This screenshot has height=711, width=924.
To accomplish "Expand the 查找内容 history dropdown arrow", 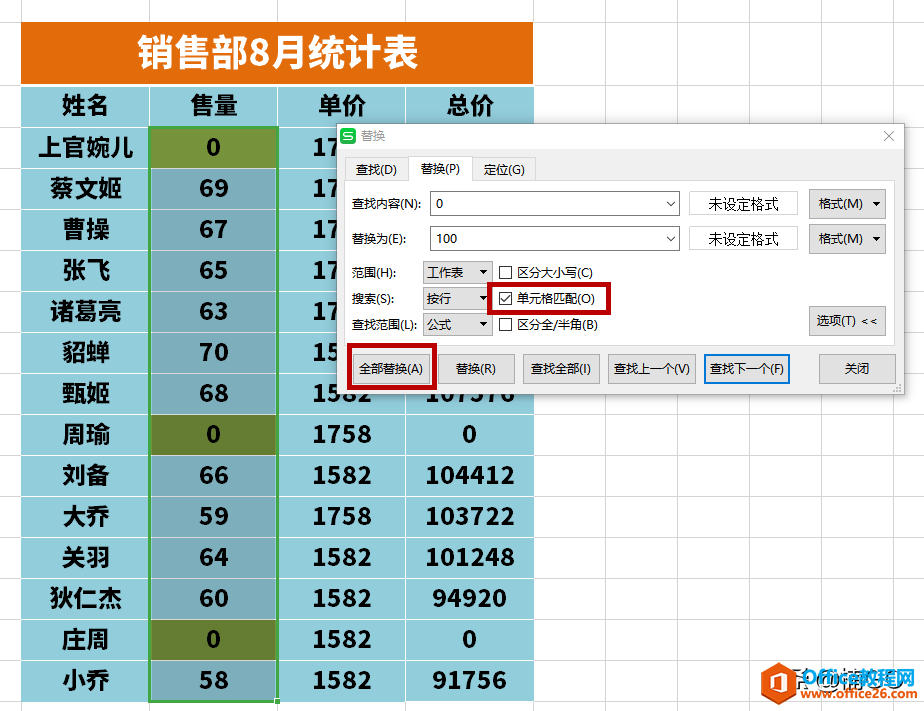I will coord(671,204).
